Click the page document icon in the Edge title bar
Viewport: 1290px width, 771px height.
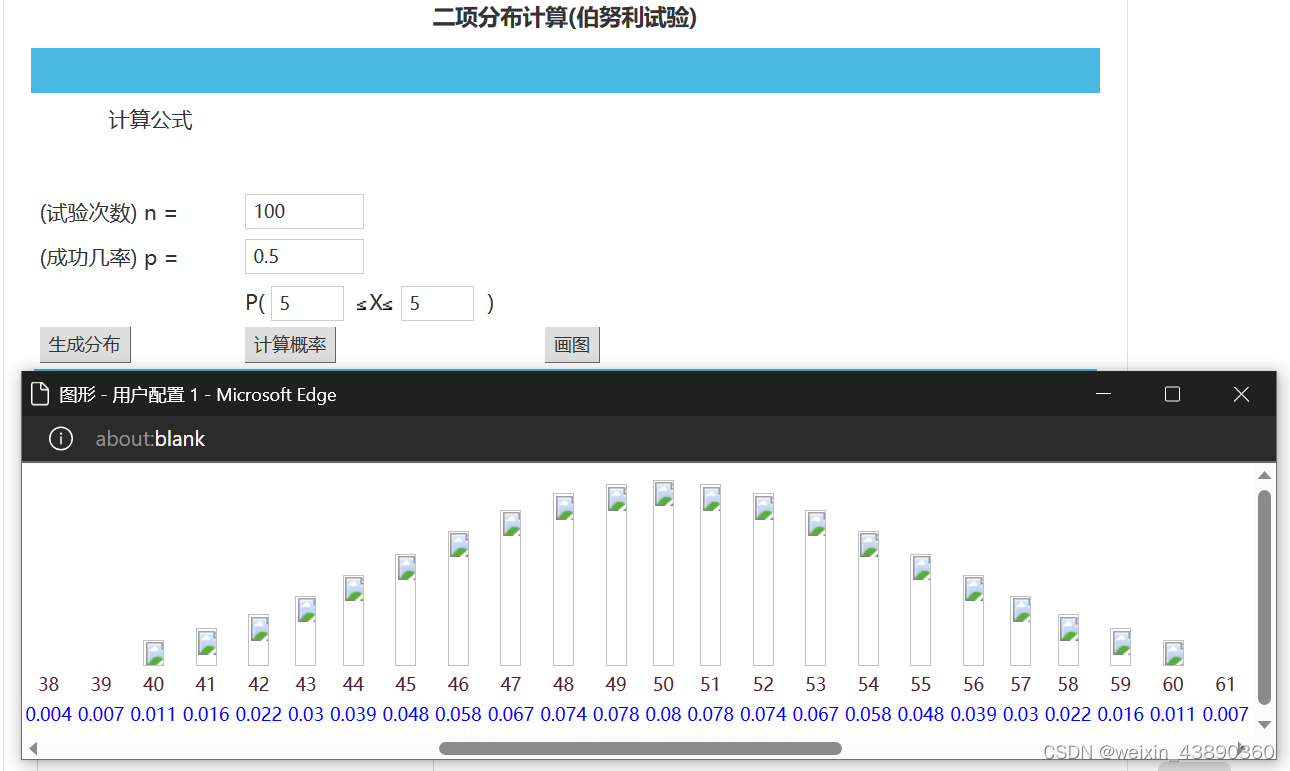click(39, 393)
